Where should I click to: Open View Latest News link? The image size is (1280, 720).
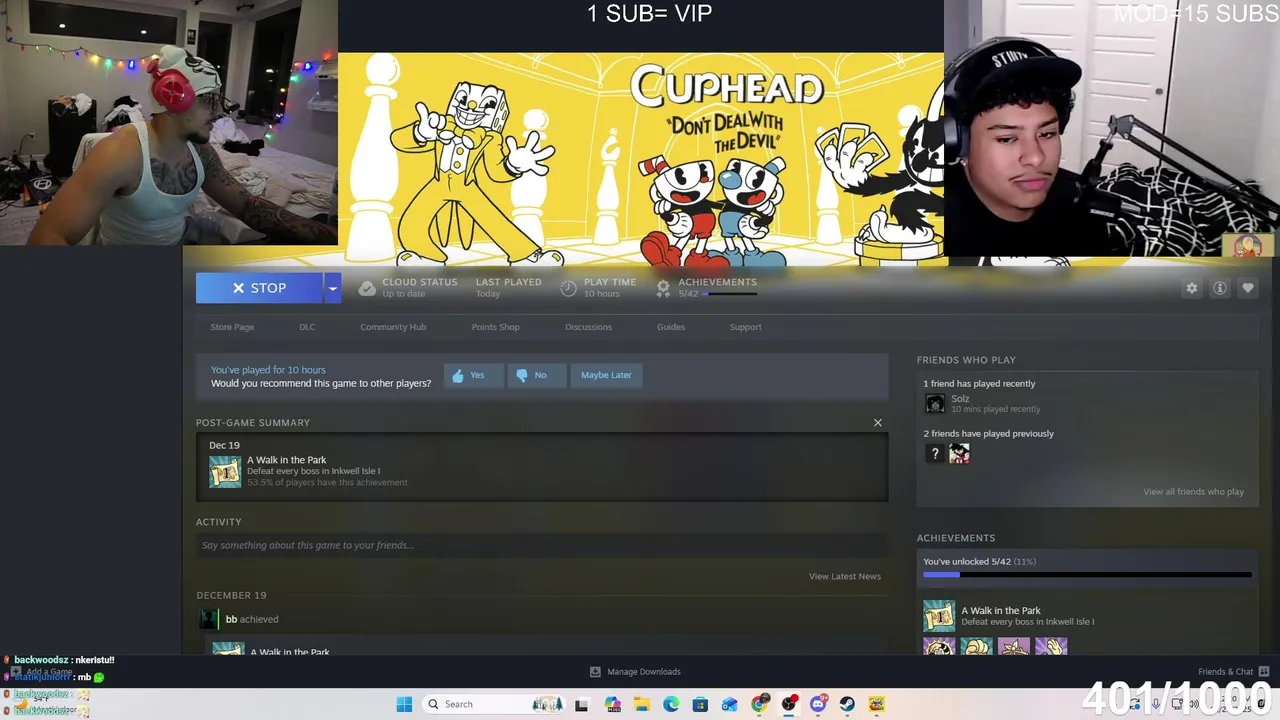click(845, 576)
